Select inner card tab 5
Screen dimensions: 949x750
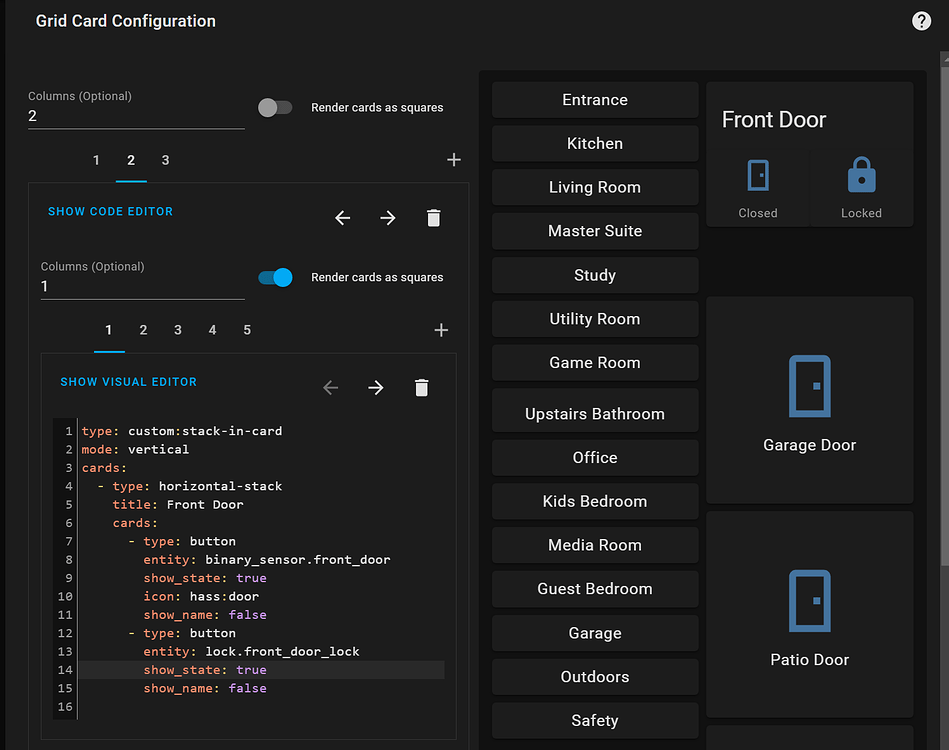coord(247,330)
